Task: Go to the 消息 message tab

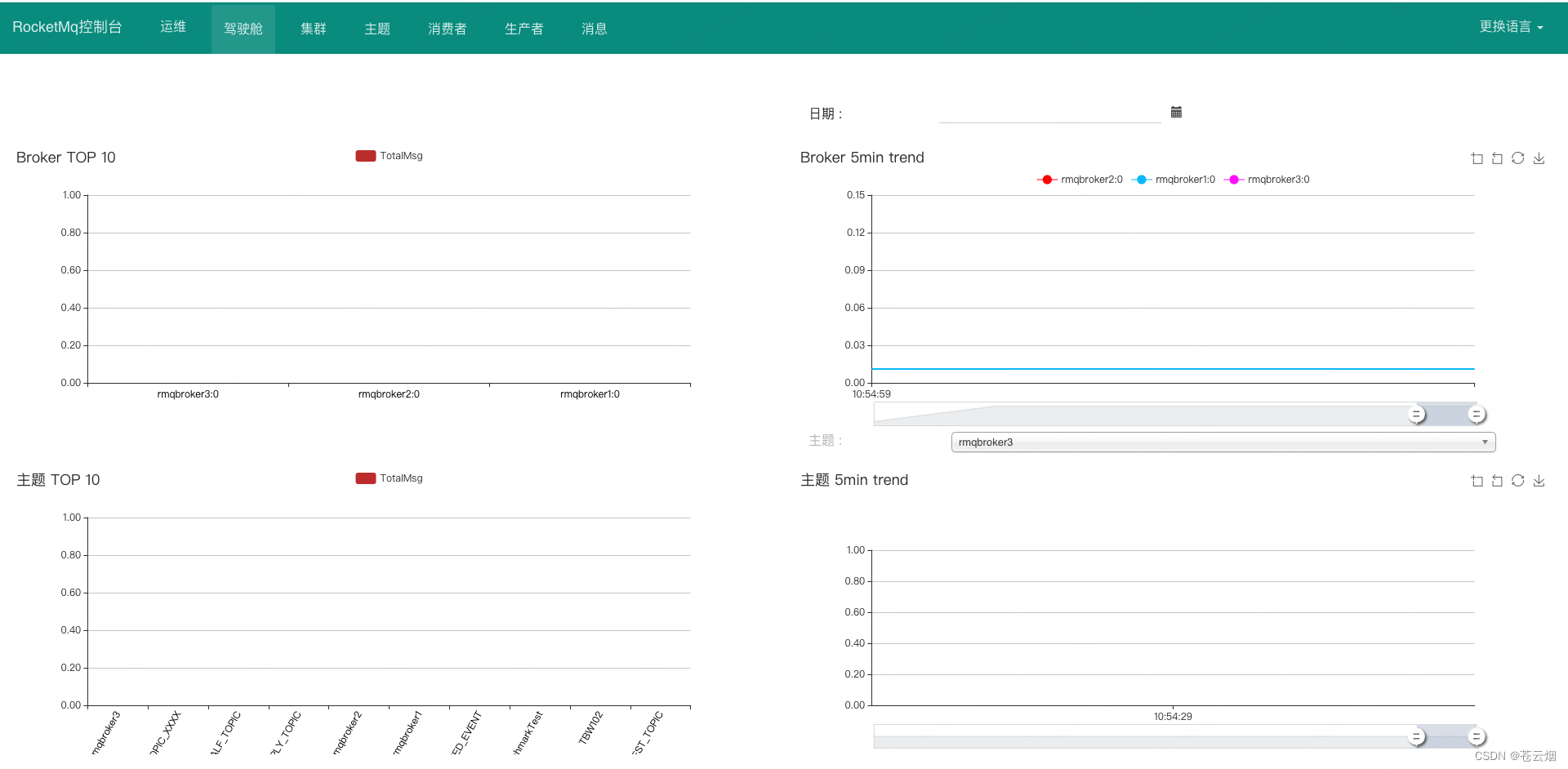Action: point(595,29)
